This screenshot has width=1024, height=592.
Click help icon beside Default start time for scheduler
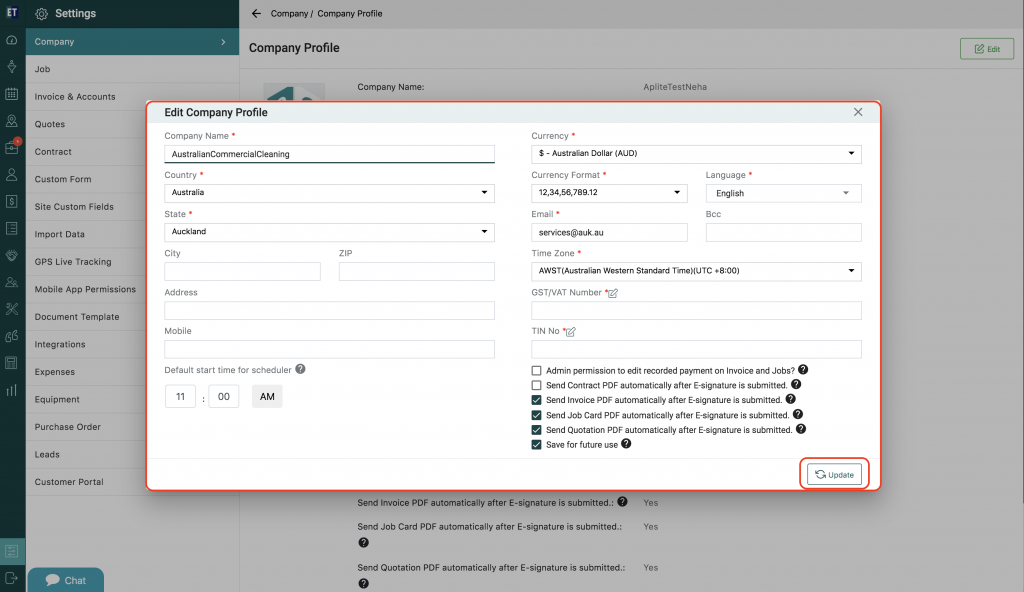pyautogui.click(x=300, y=369)
